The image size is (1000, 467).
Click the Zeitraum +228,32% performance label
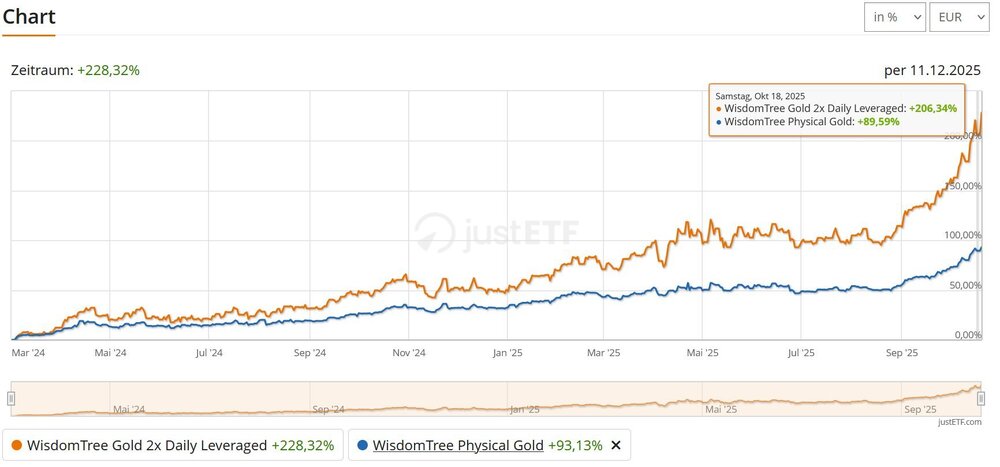pyautogui.click(x=75, y=71)
